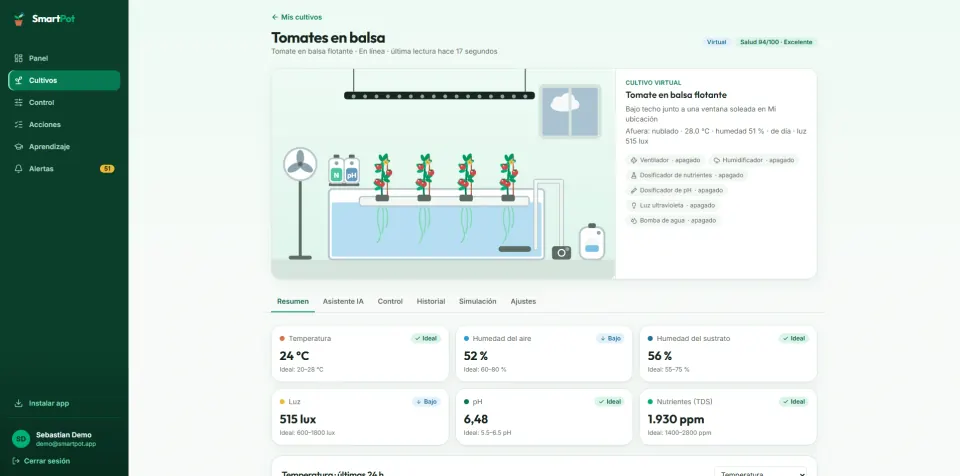Open the Panel sidebar item

click(x=64, y=58)
